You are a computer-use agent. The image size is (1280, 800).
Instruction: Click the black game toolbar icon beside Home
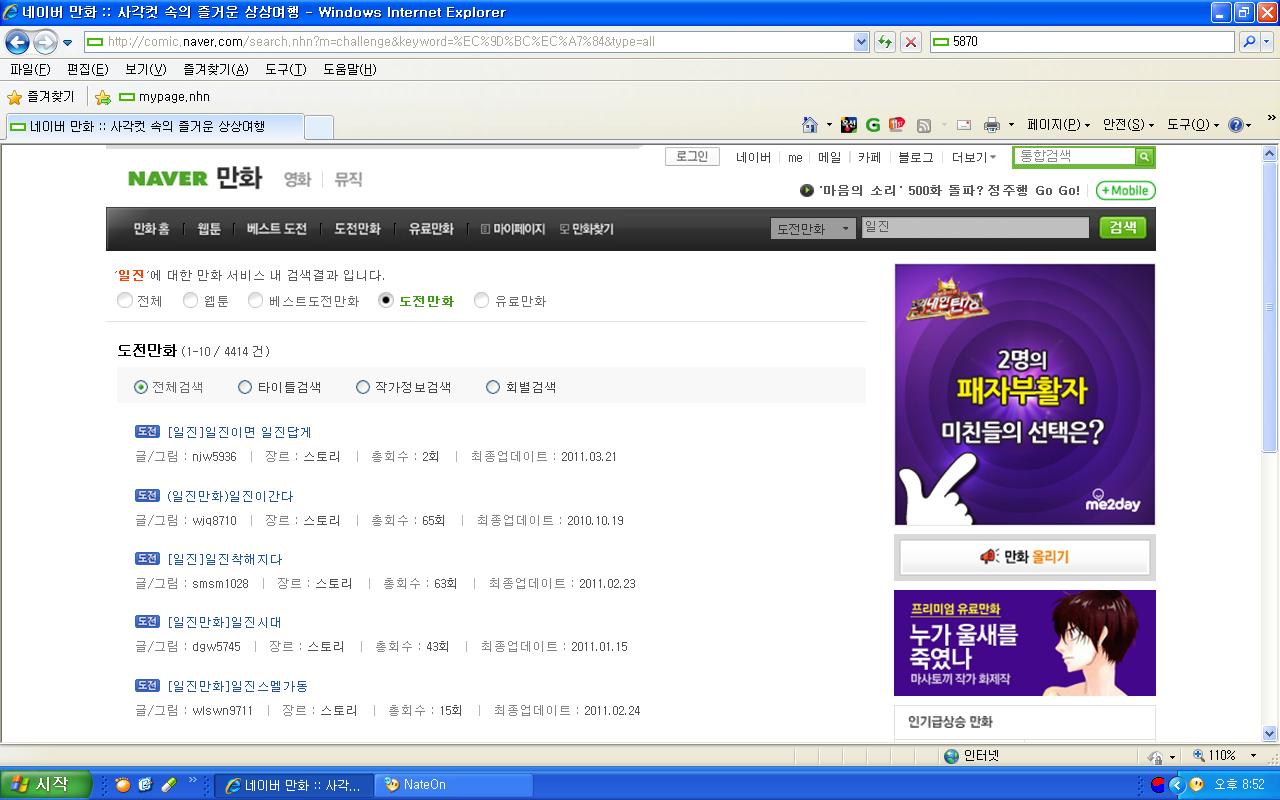click(848, 125)
